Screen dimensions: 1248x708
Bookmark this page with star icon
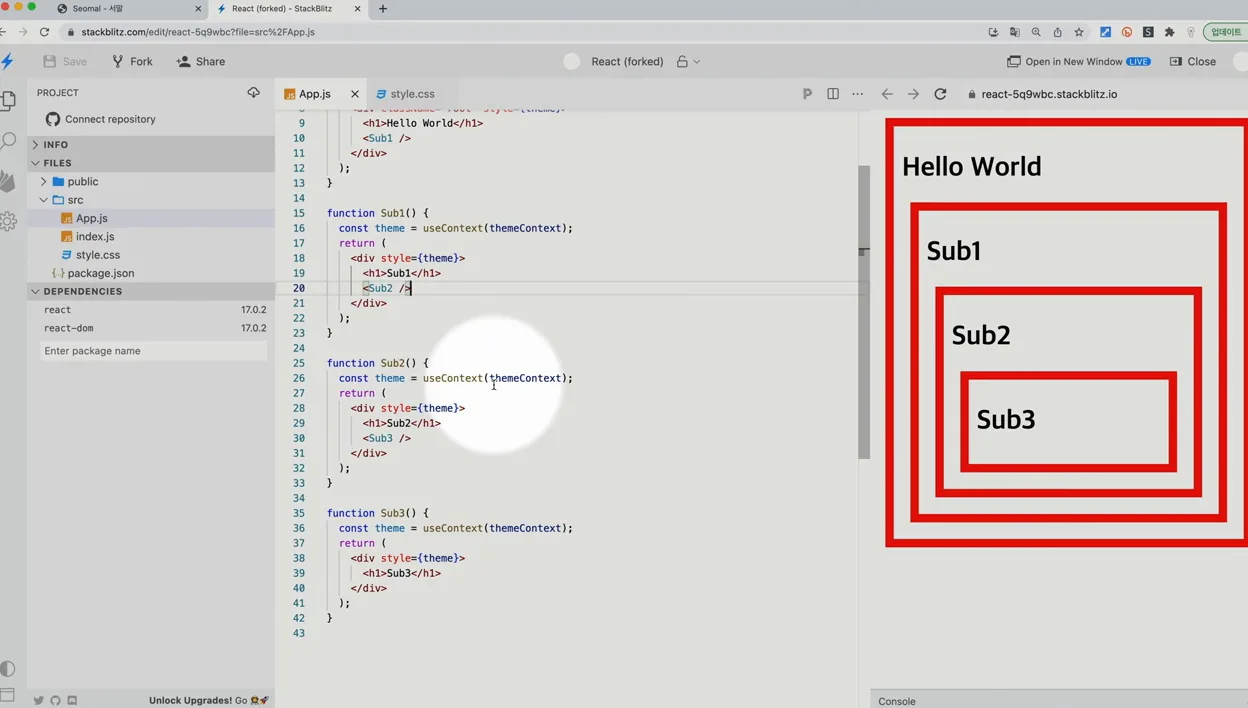1079,32
